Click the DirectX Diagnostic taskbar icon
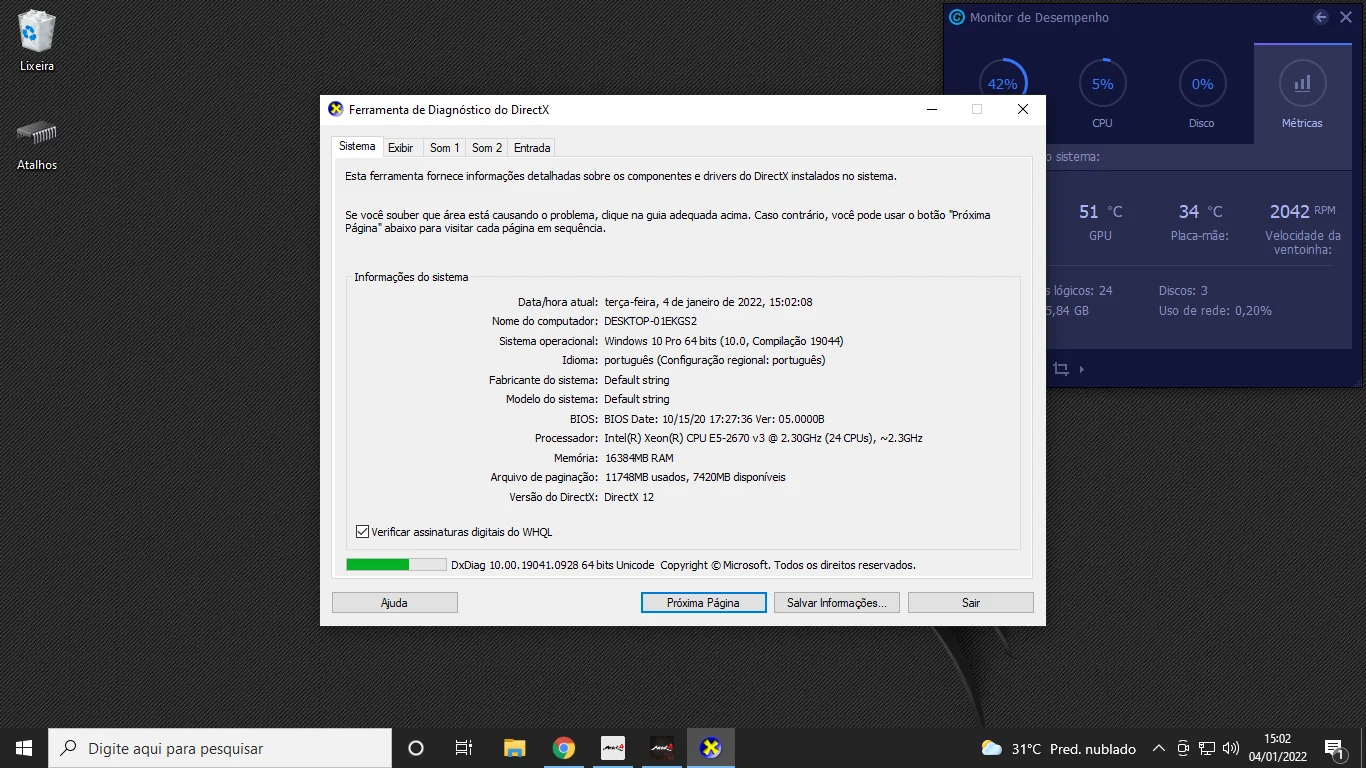1366x768 pixels. [711, 748]
